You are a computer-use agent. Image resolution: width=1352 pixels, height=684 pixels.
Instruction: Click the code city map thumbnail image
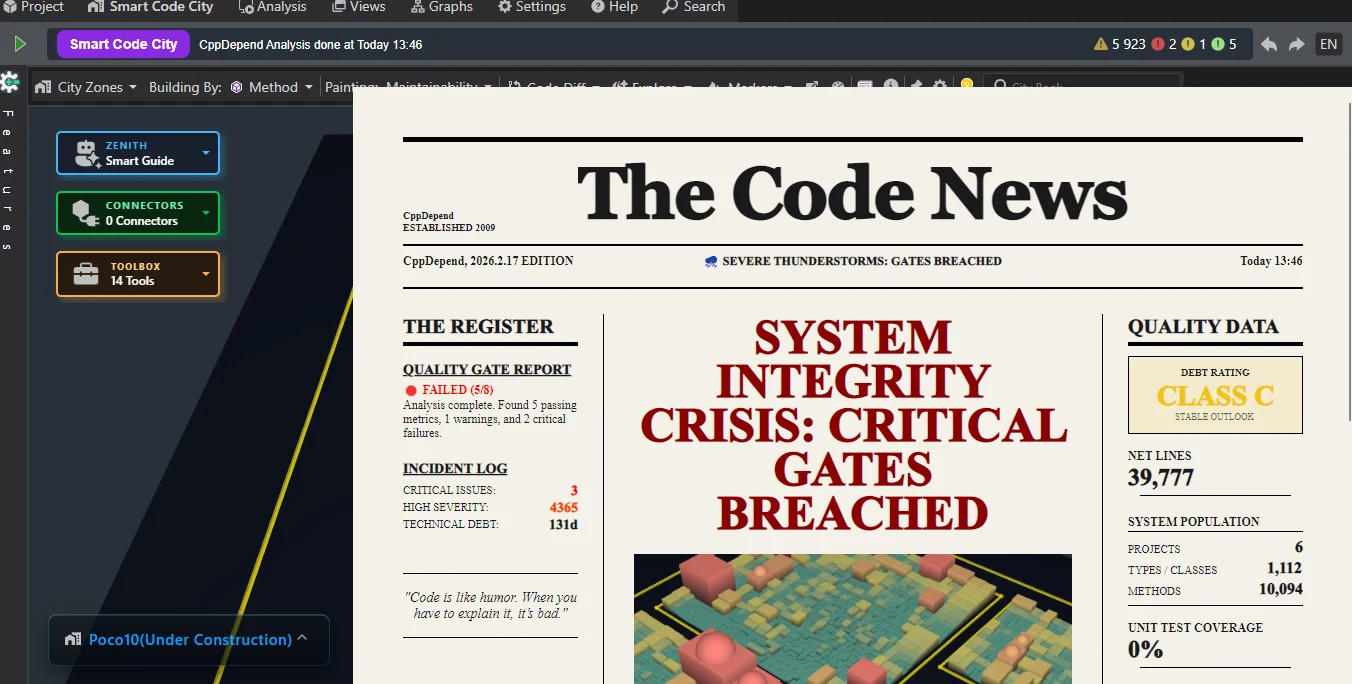[x=853, y=619]
